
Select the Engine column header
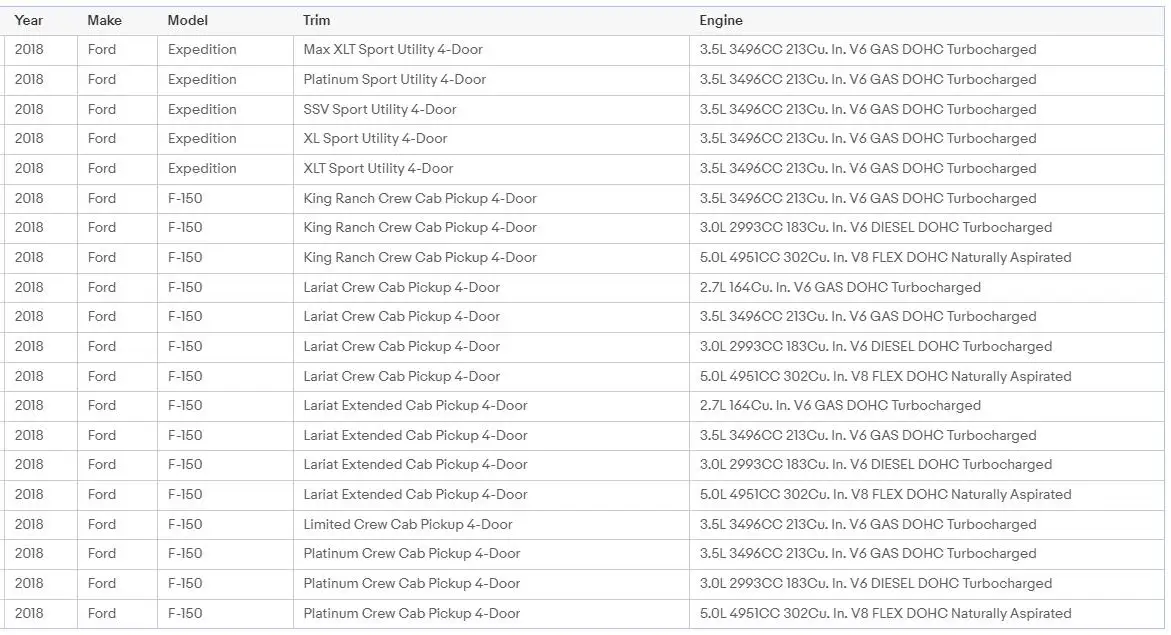tap(721, 20)
